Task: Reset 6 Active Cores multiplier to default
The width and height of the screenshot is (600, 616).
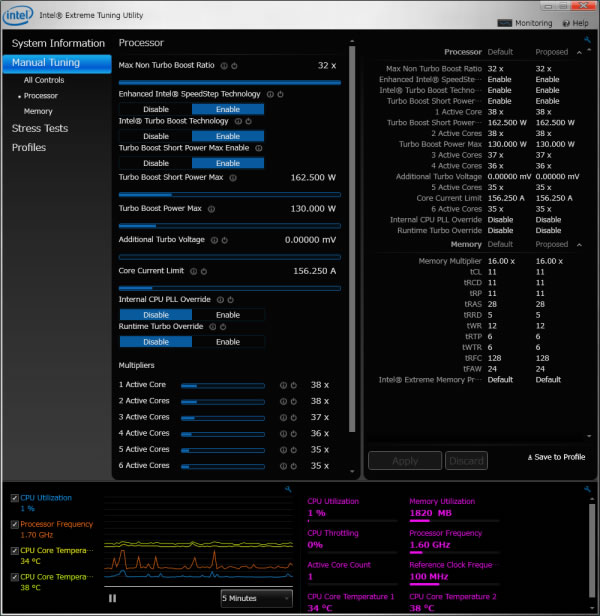Action: [294, 466]
